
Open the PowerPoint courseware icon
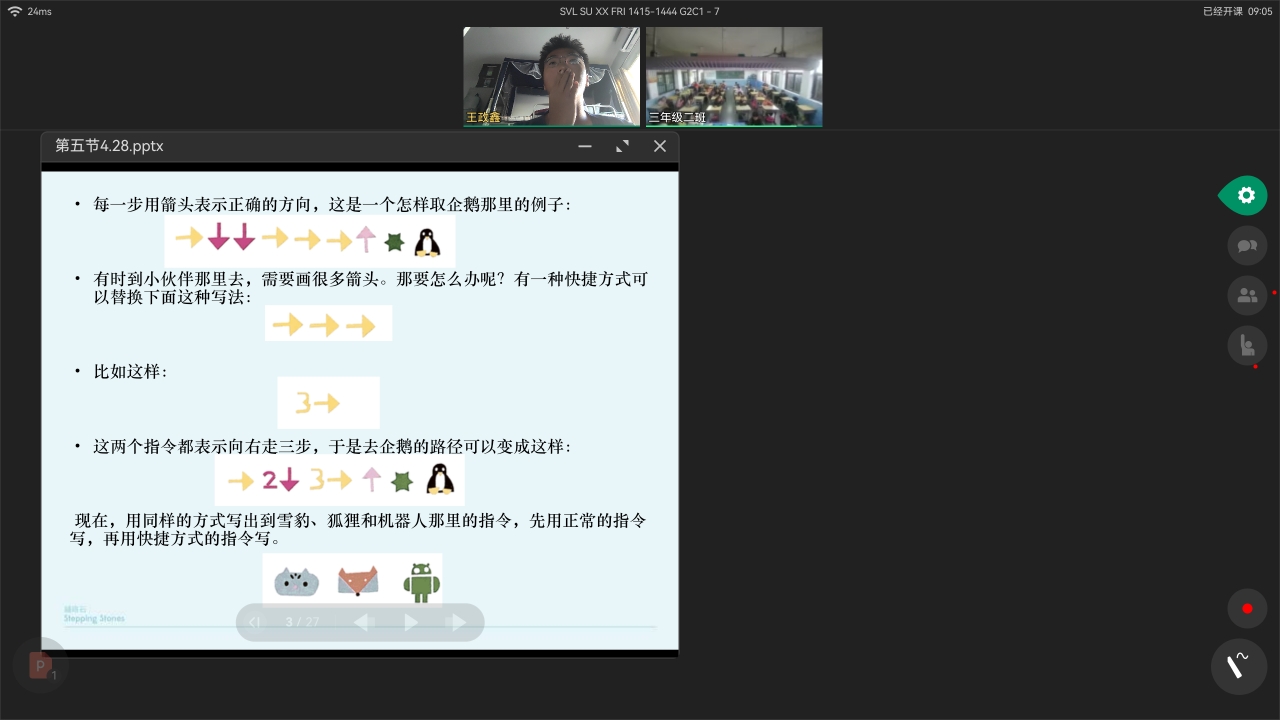[41, 666]
